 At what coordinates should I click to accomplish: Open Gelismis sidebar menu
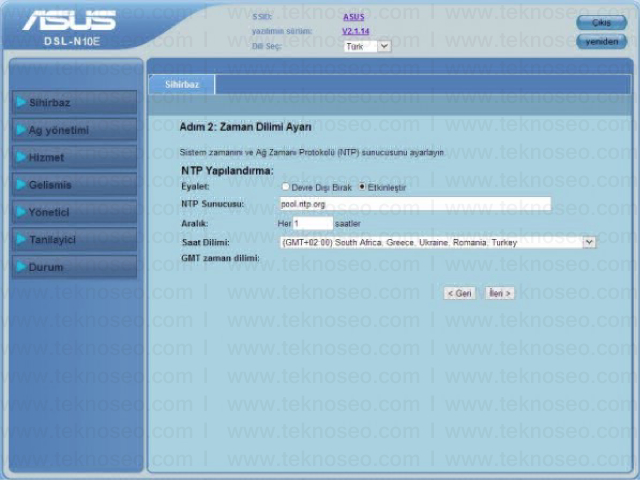tap(75, 184)
